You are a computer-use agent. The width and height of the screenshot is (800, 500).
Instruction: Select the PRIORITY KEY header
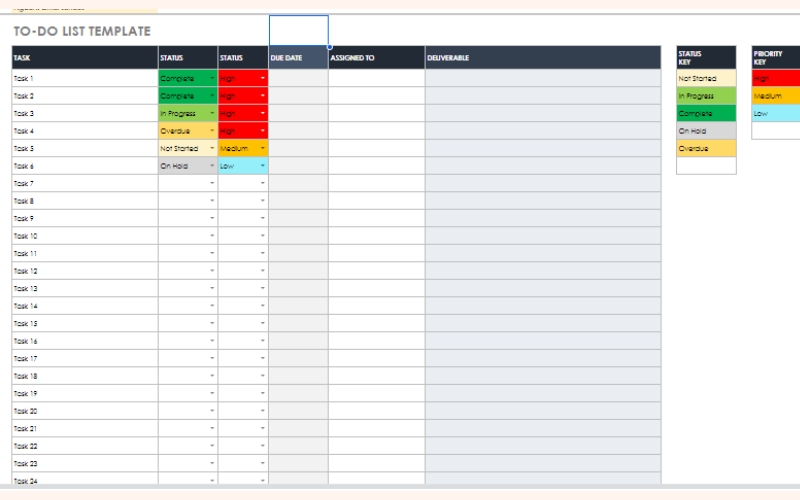[776, 58]
